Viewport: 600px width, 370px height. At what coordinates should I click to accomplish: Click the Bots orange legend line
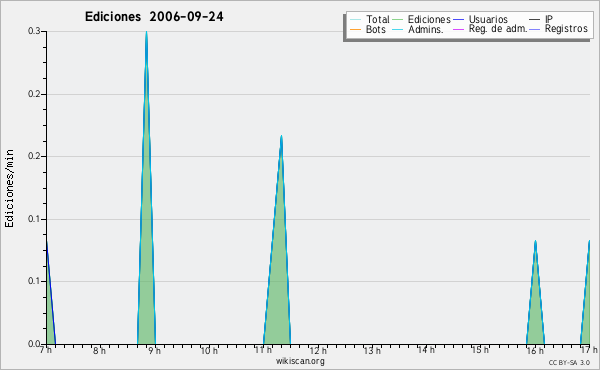click(355, 29)
